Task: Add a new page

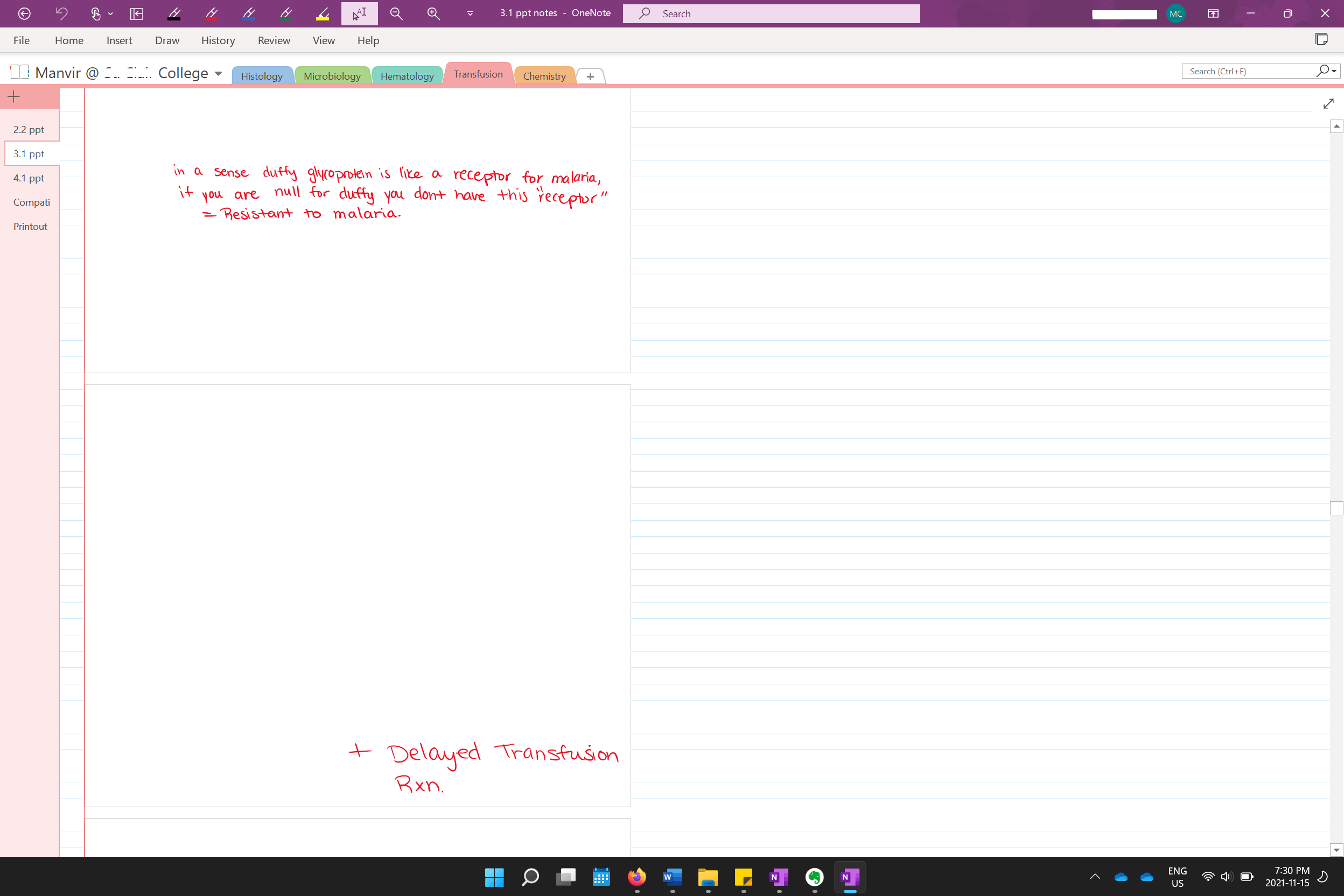Action: (x=13, y=96)
